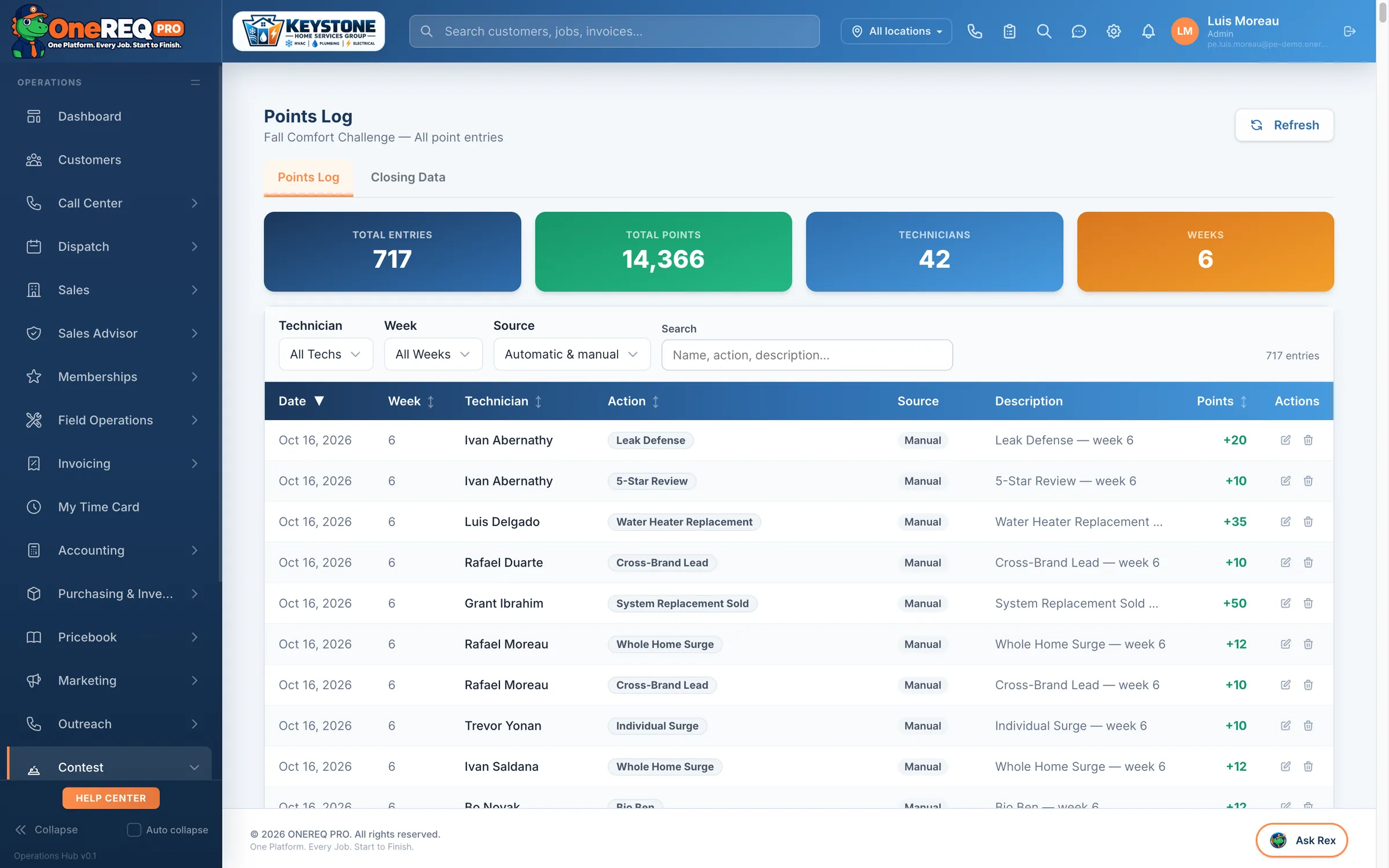The image size is (1389, 868).
Task: Open the Help Center button
Action: click(x=111, y=798)
